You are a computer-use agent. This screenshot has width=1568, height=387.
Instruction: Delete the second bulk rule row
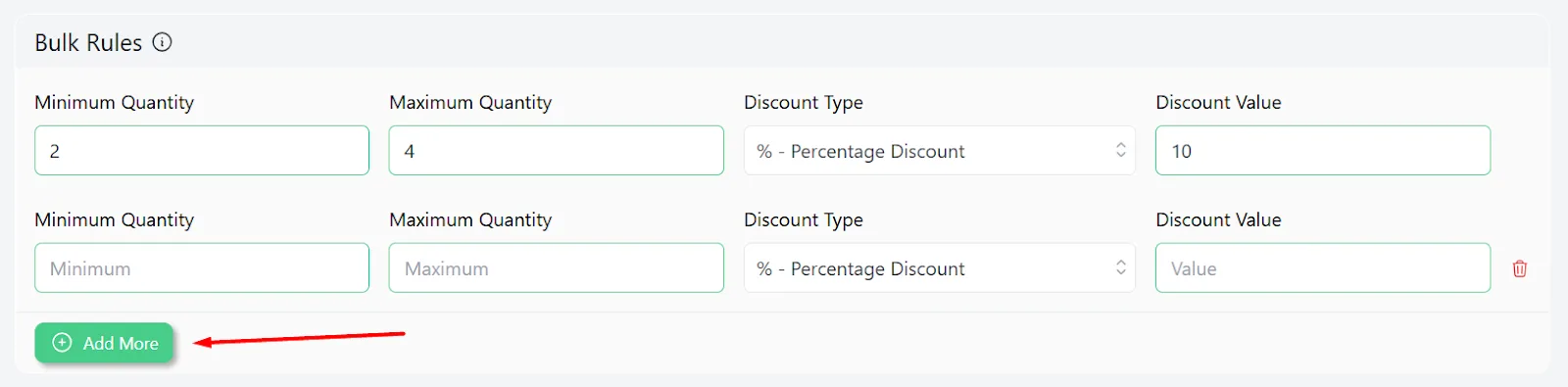(1520, 268)
